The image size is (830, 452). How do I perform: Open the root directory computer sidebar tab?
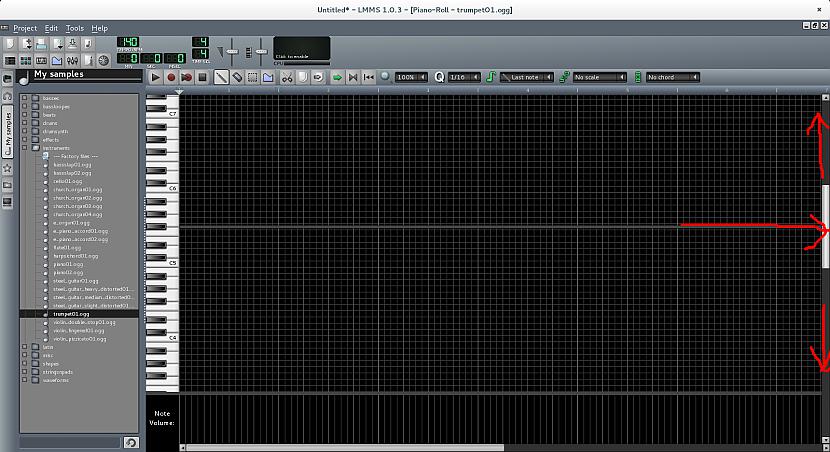[7, 202]
